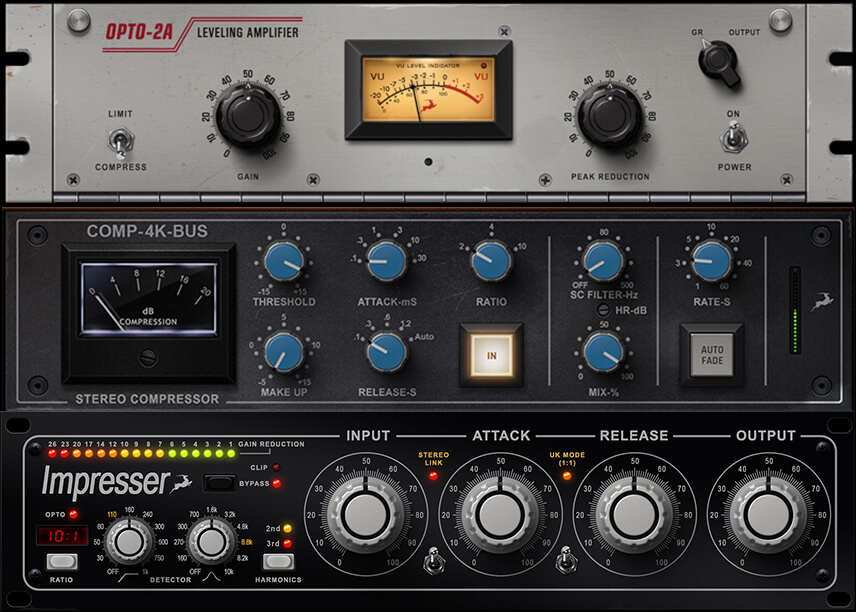Flip the STEREO LINK toggle switch
This screenshot has height=612, width=856.
click(x=433, y=561)
